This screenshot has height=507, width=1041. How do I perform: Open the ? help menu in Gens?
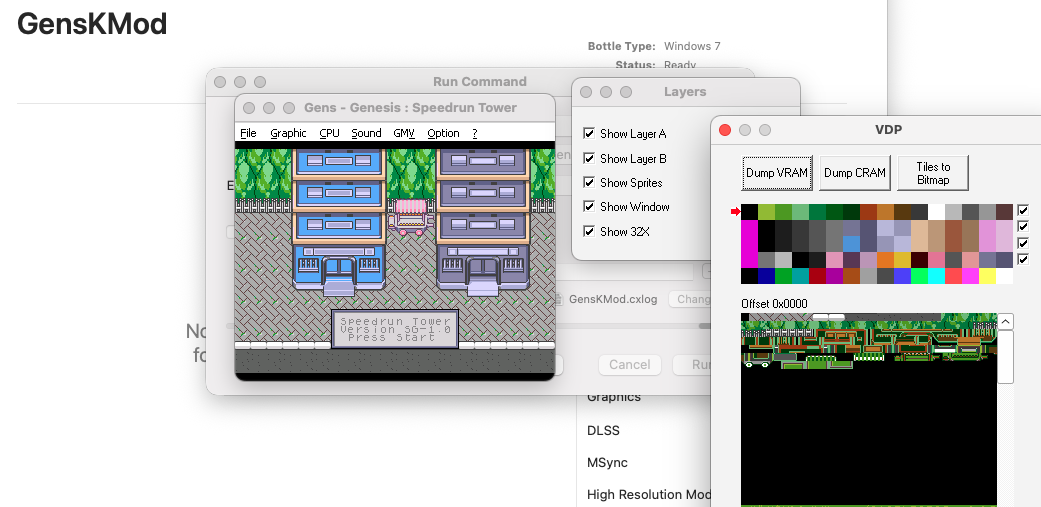coord(475,133)
